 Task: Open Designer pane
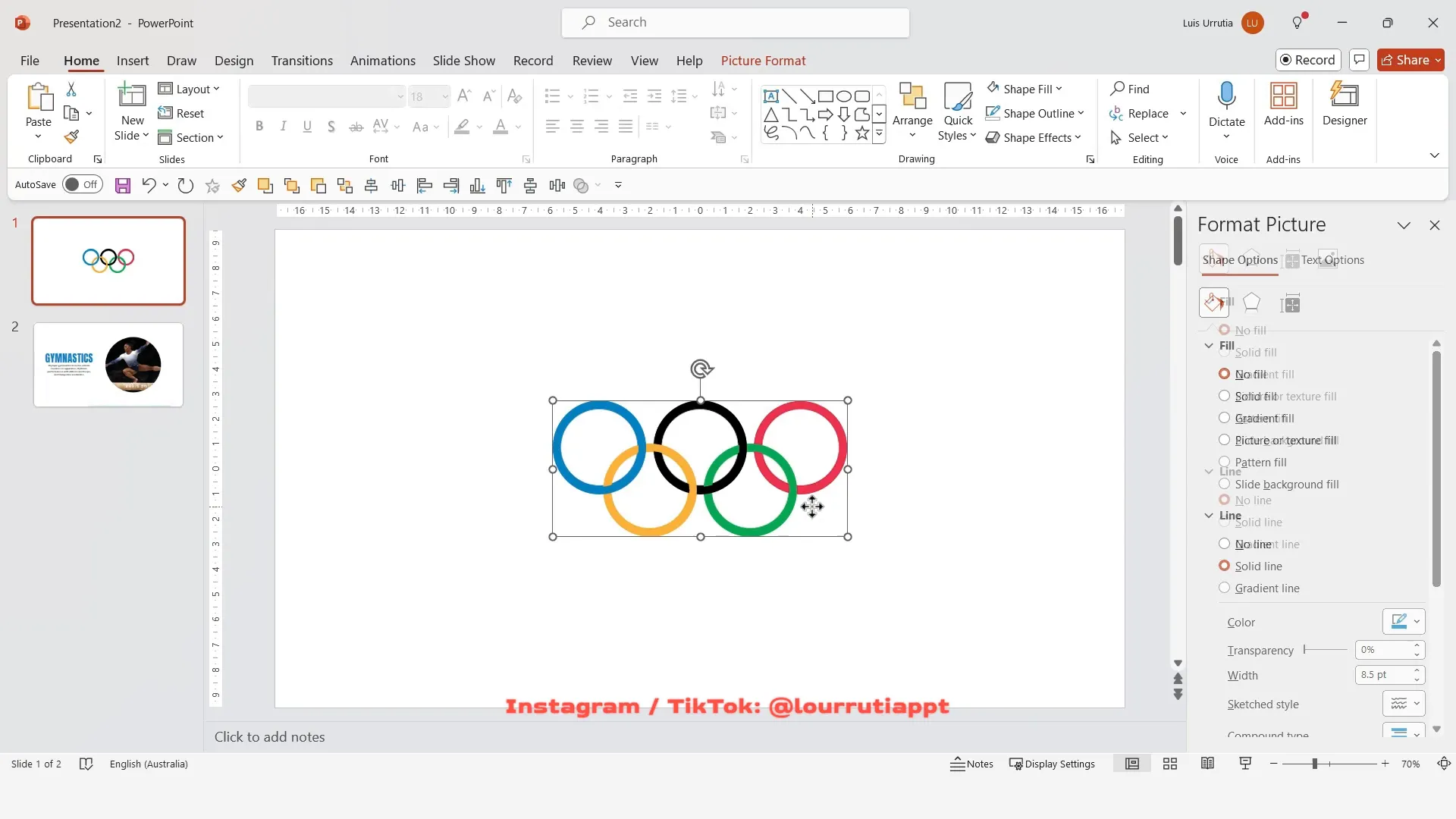coord(1345,105)
